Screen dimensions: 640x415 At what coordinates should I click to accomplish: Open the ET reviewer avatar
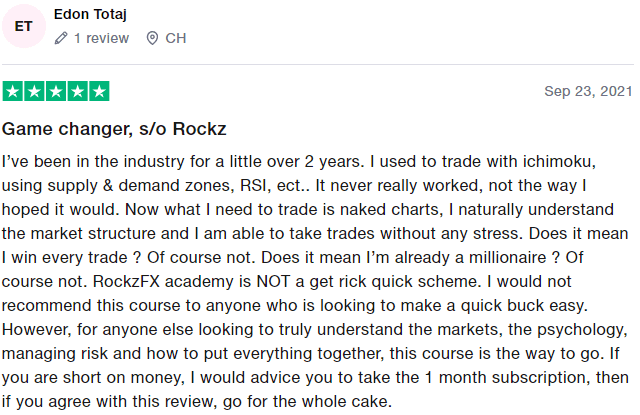coord(24,26)
